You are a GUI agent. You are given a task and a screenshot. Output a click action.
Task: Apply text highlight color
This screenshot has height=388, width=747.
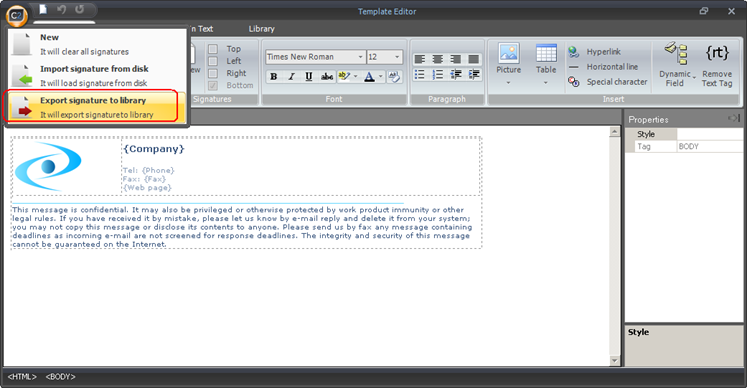(343, 76)
